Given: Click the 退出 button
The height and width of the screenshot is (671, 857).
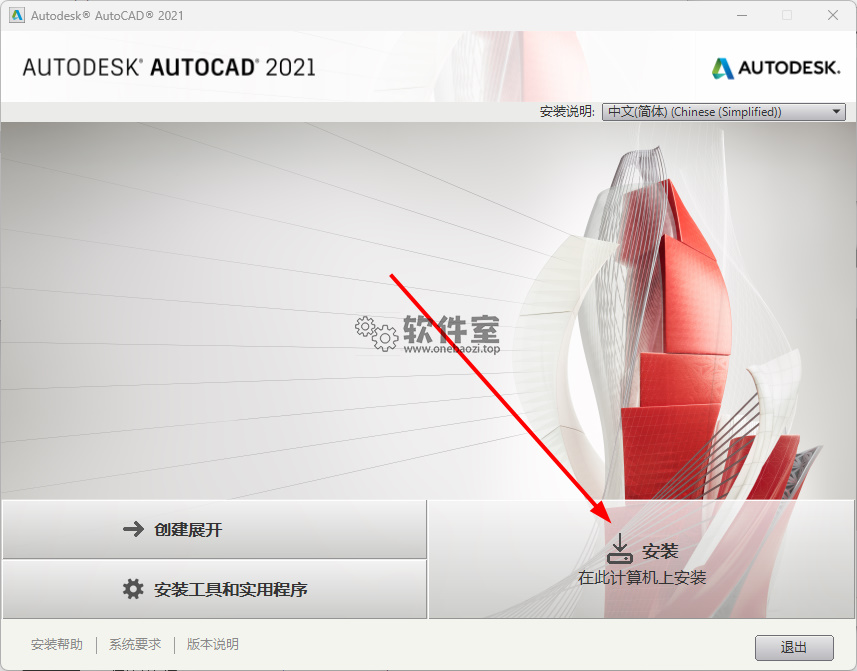Looking at the screenshot, I should (794, 648).
